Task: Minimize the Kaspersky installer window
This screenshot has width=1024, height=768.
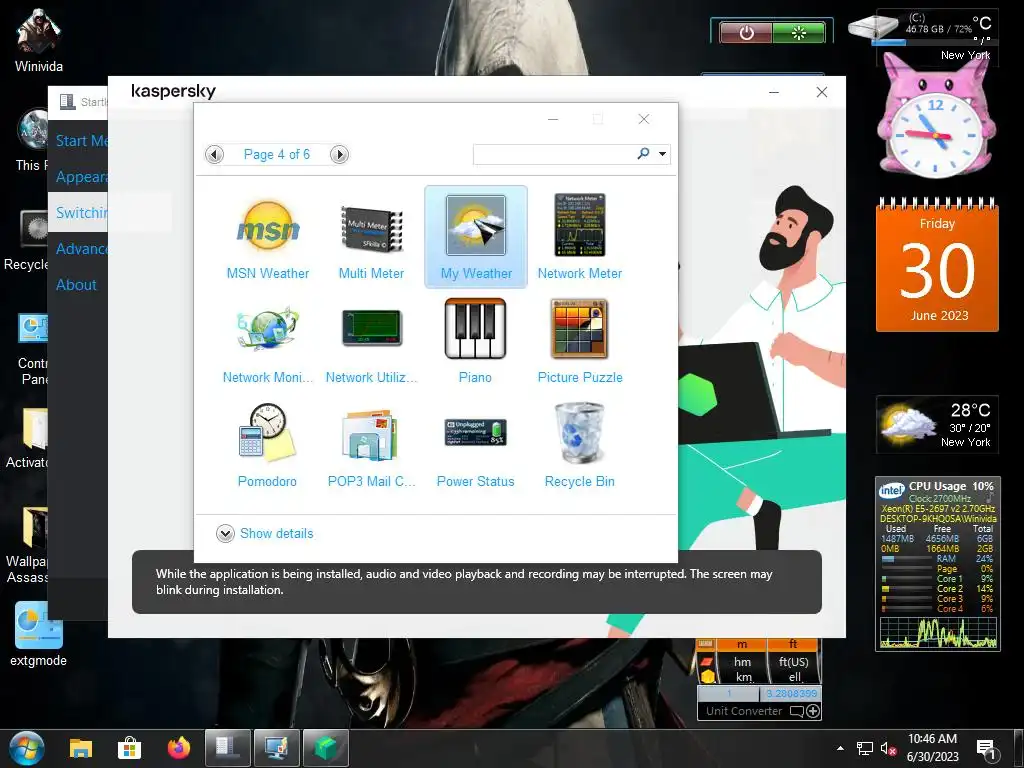Action: point(774,93)
